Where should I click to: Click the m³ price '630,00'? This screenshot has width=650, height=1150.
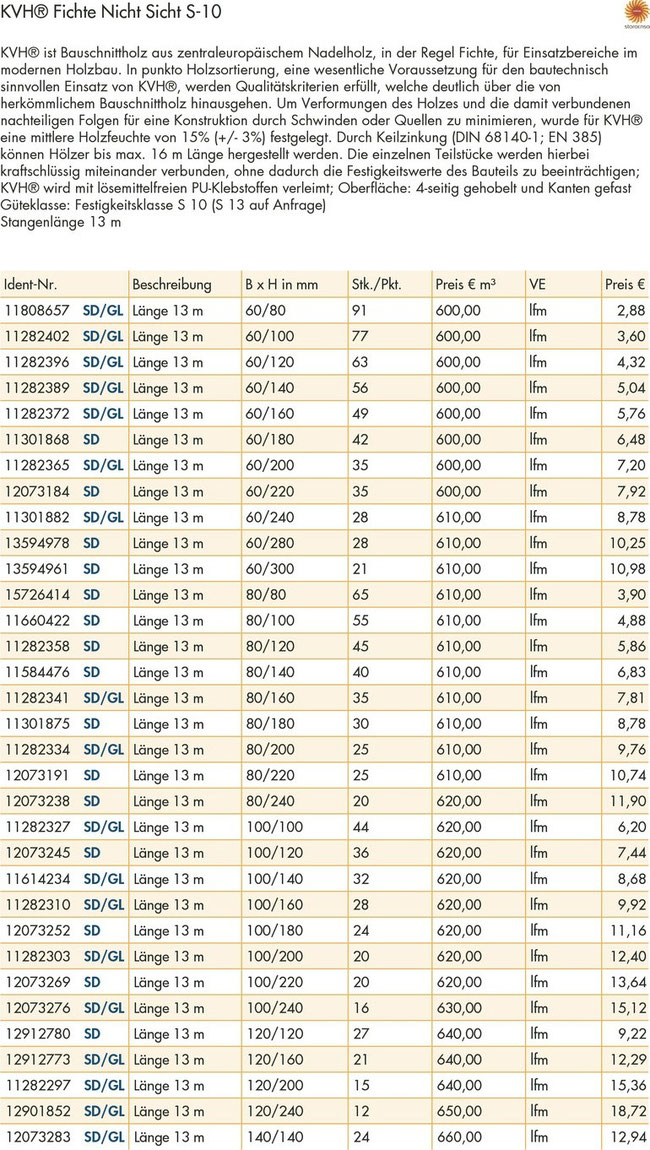[458, 1008]
